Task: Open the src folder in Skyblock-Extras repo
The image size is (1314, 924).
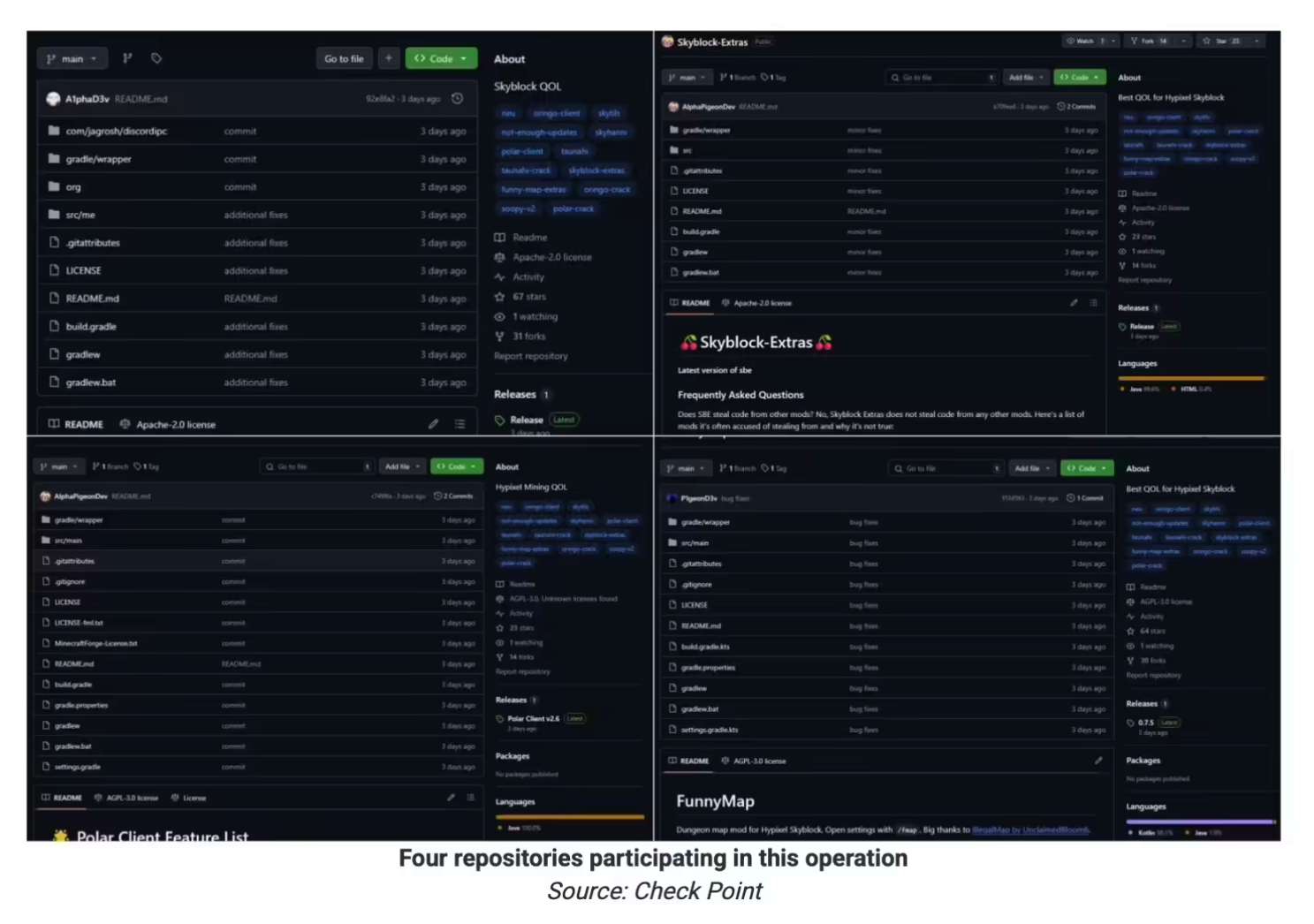Action: point(687,150)
